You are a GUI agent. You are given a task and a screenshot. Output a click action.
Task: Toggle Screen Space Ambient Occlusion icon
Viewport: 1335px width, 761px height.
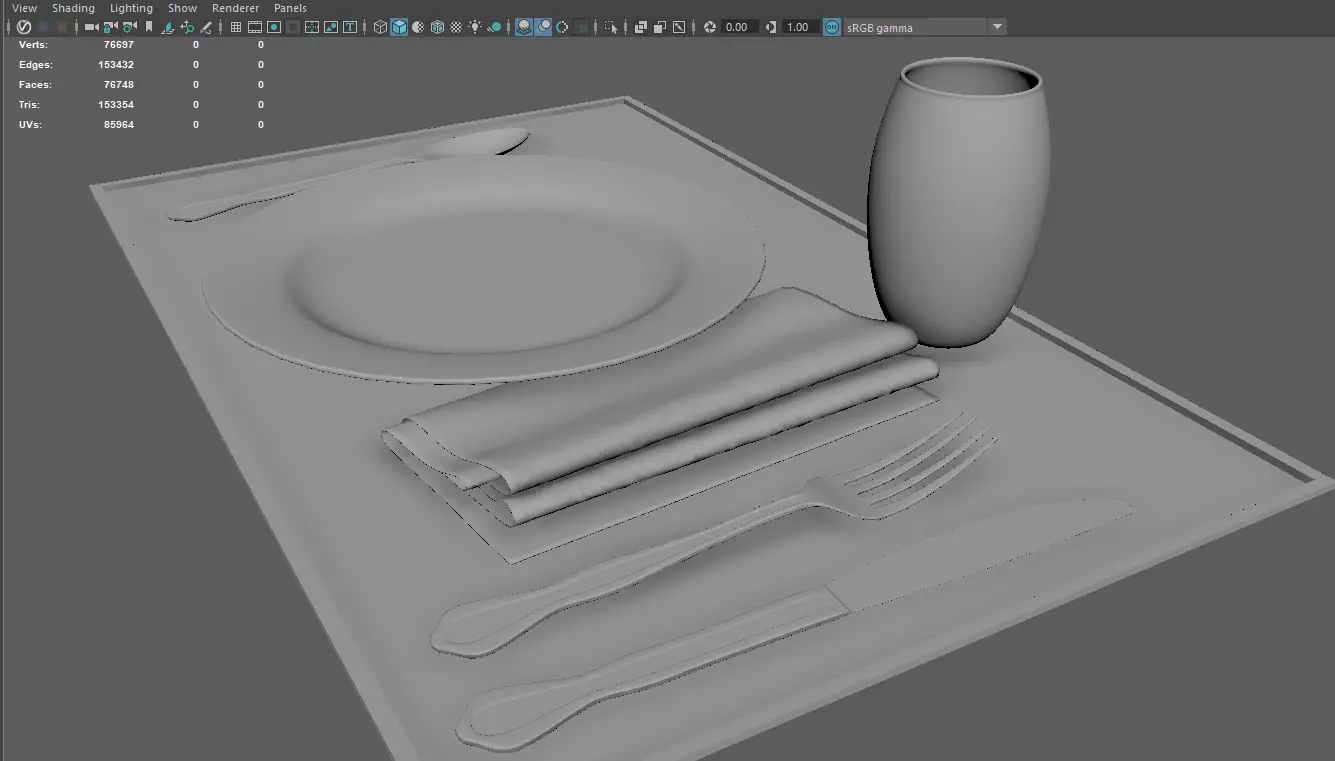(522, 27)
